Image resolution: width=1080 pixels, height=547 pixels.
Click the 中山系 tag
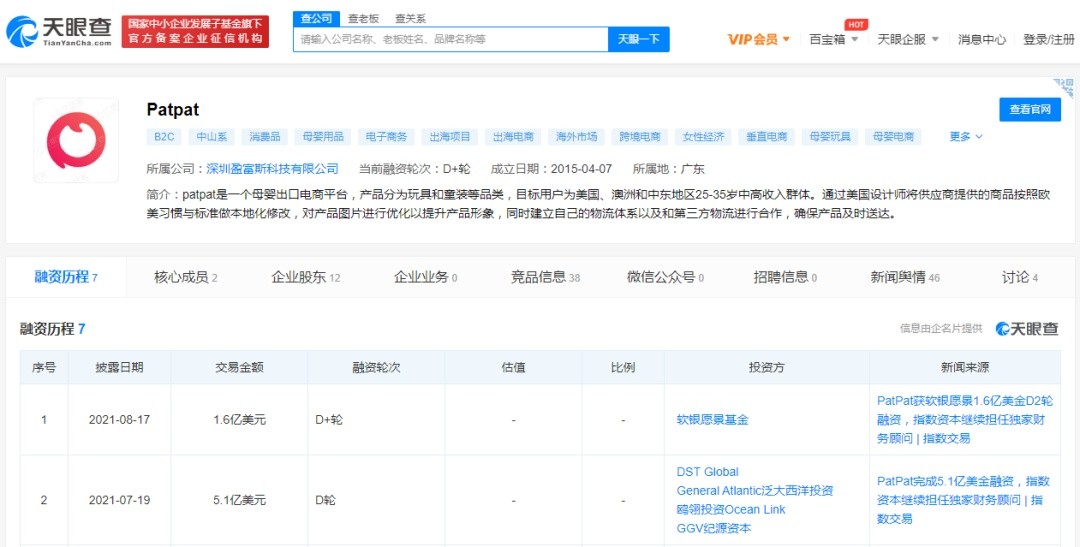(211, 136)
